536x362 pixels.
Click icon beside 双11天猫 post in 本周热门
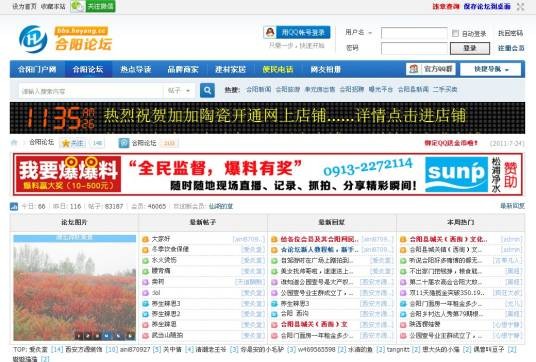(403, 293)
